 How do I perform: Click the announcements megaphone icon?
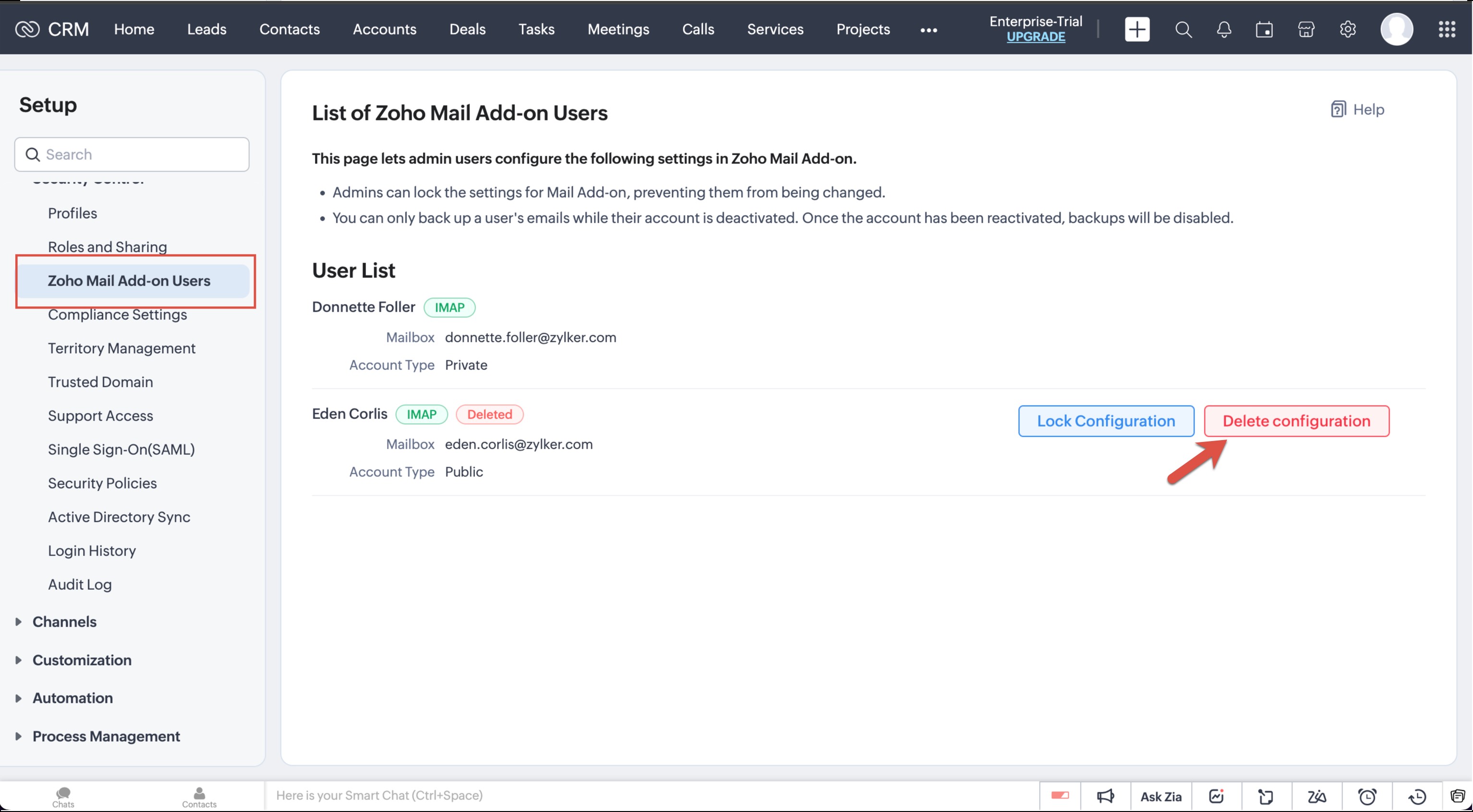point(1105,795)
